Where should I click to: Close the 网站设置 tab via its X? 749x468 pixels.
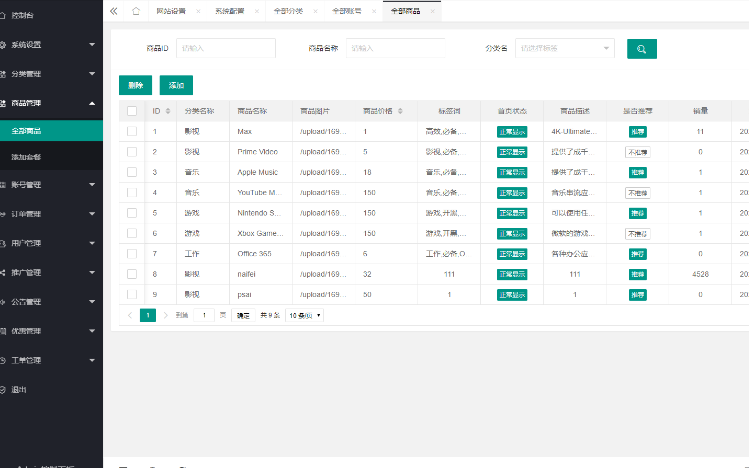click(198, 11)
